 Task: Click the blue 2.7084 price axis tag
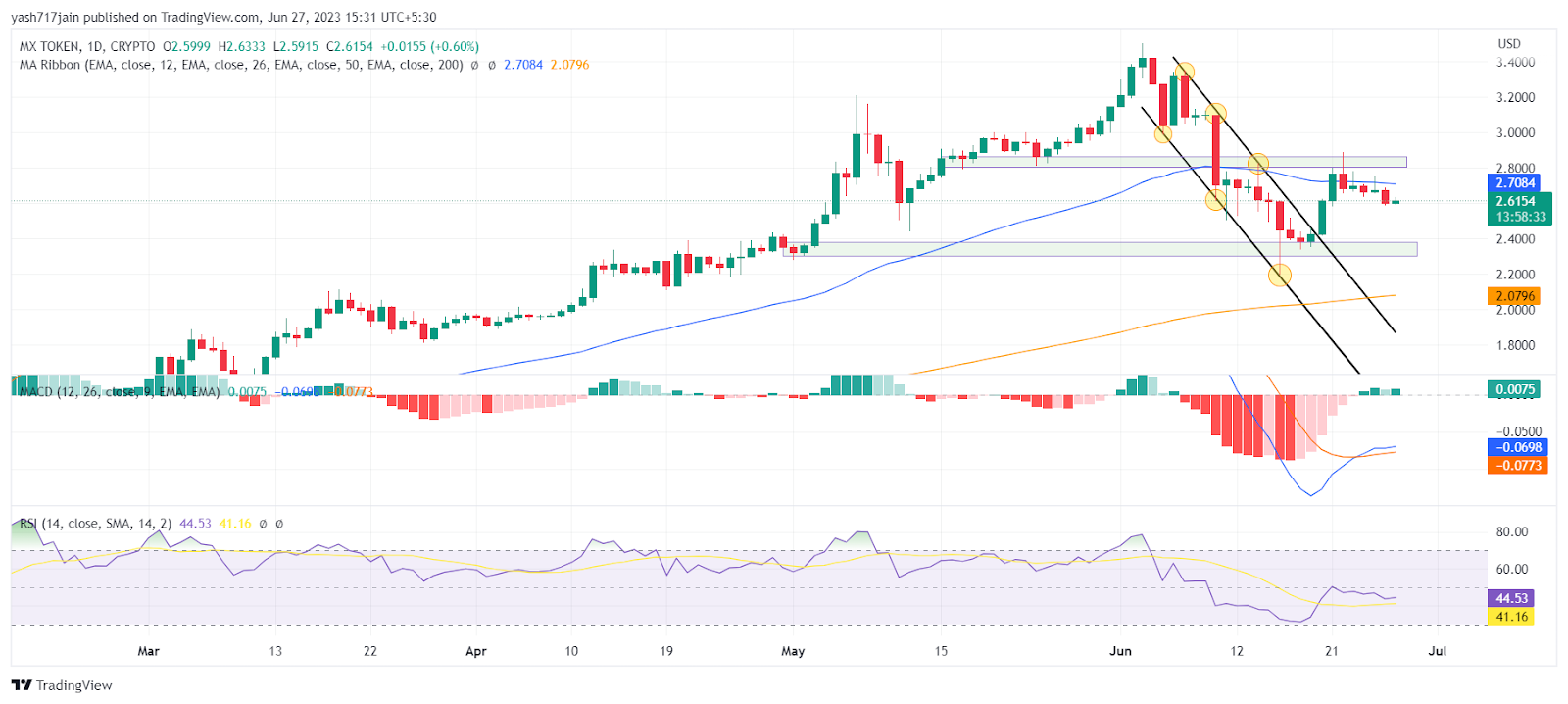click(1515, 182)
